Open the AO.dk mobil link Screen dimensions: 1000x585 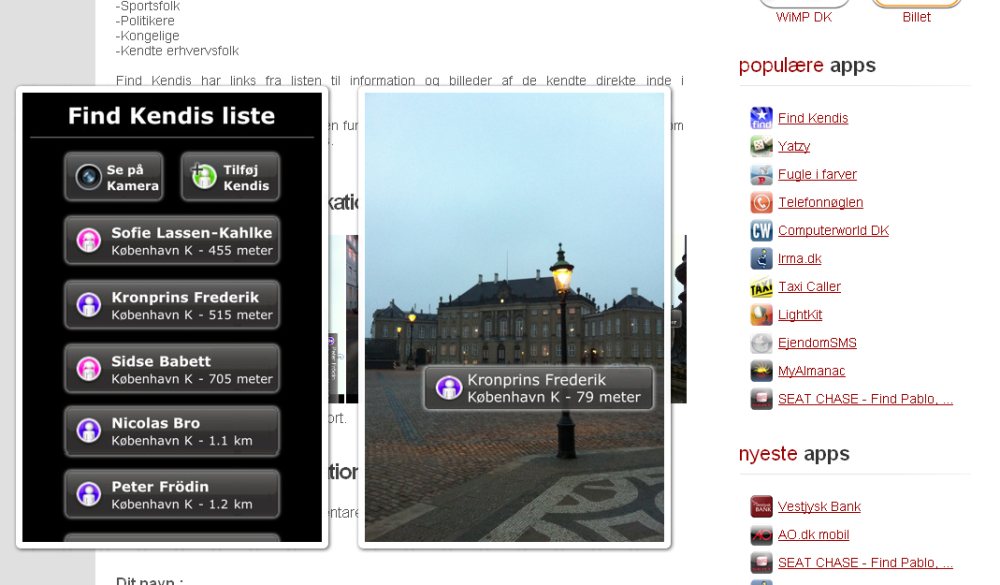(813, 535)
